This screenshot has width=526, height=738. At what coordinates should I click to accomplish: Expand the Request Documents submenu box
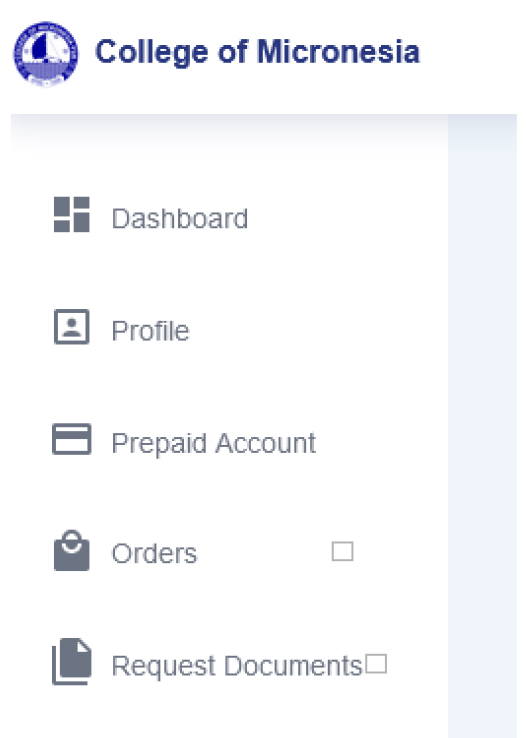click(376, 664)
